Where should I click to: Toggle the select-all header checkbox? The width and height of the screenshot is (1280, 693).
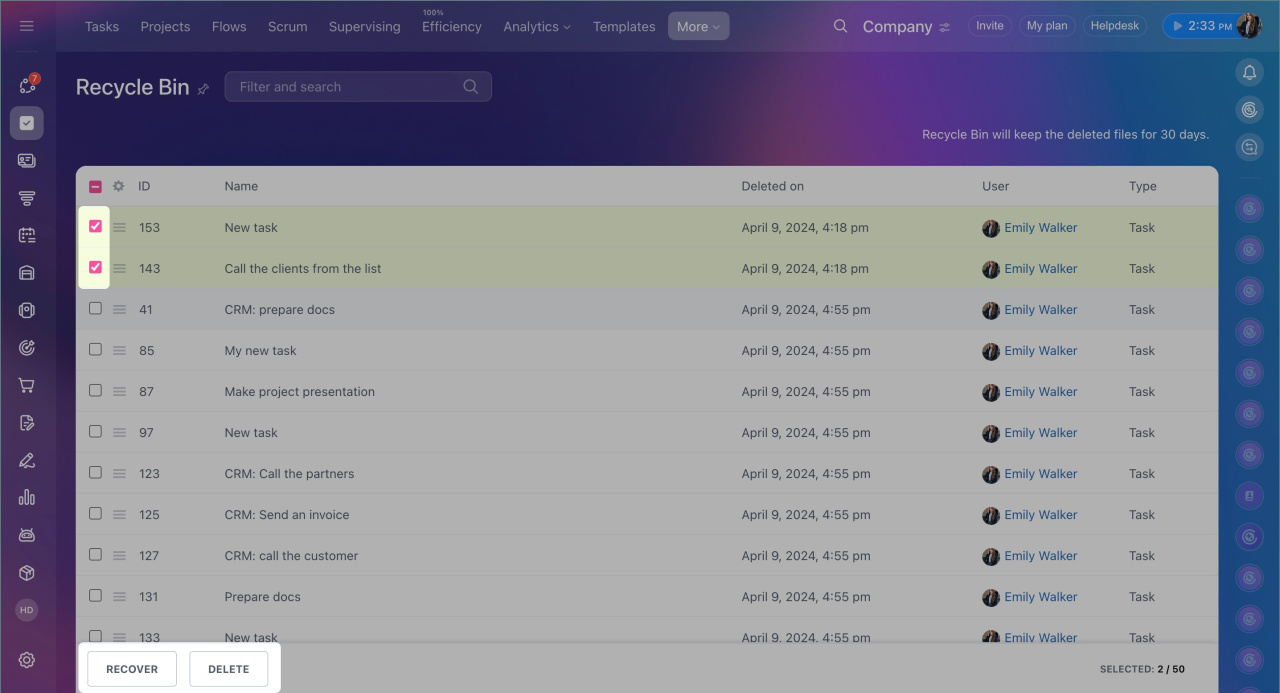click(x=95, y=186)
